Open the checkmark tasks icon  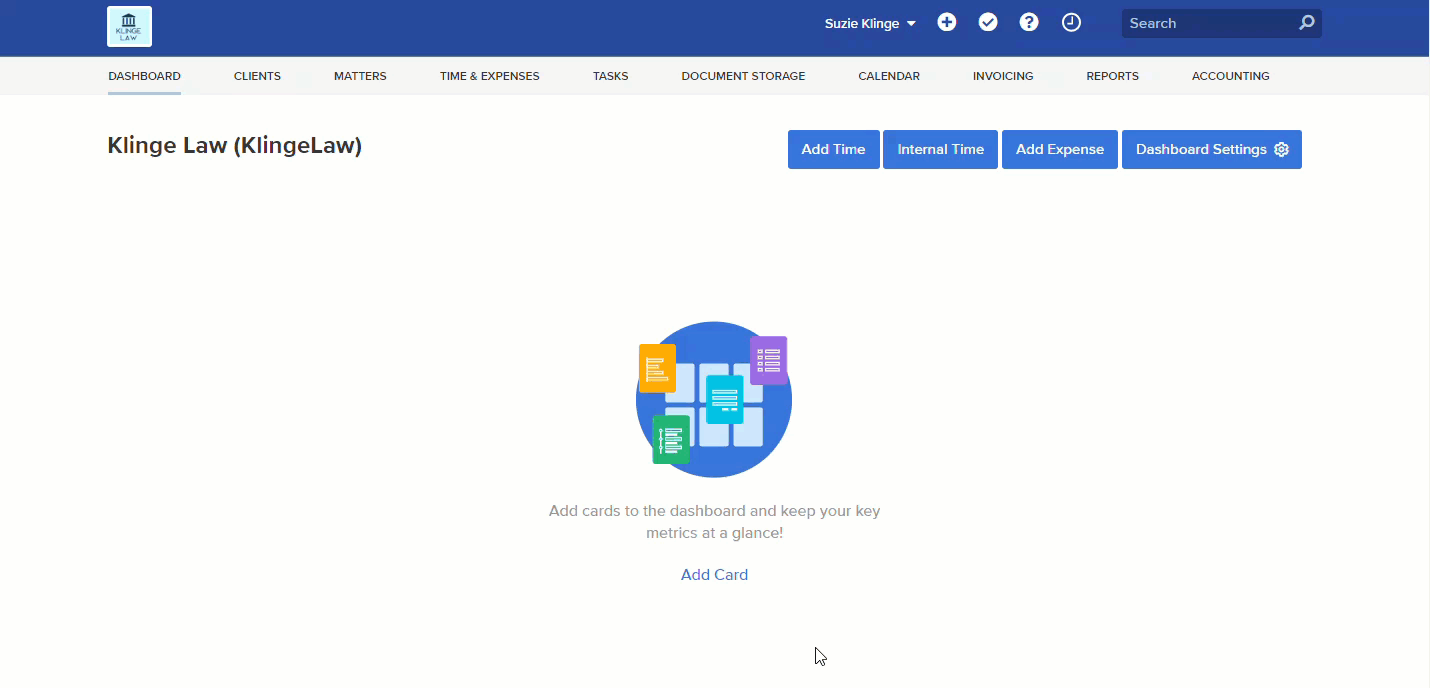(x=988, y=22)
